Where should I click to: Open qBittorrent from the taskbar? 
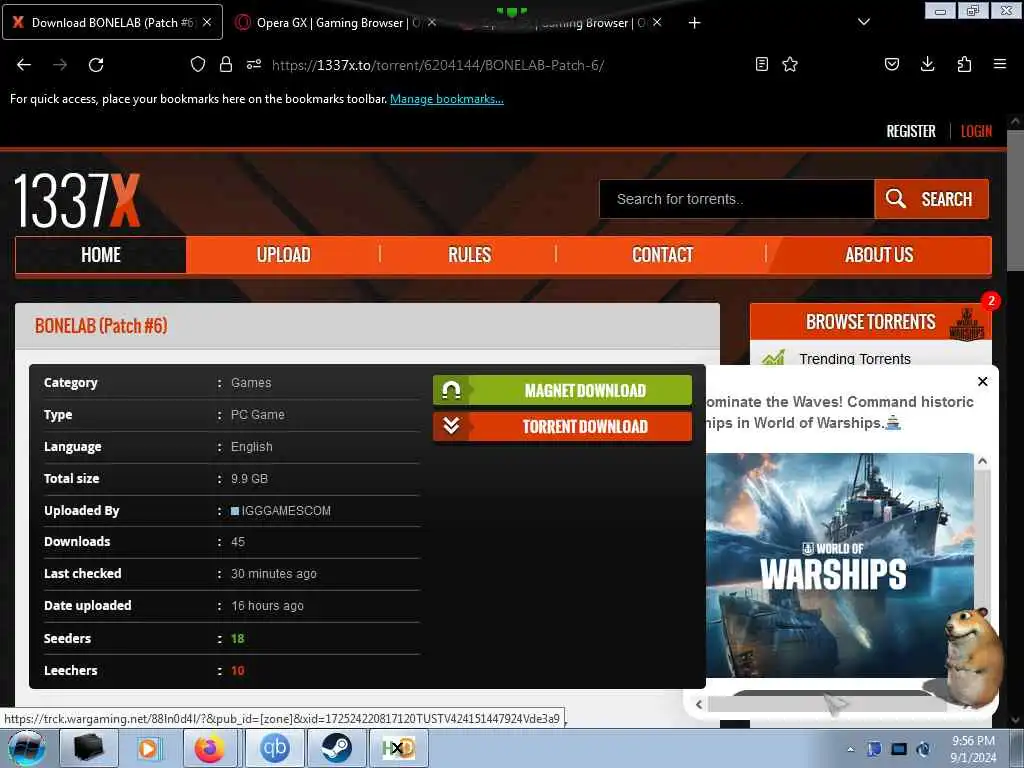pos(274,748)
